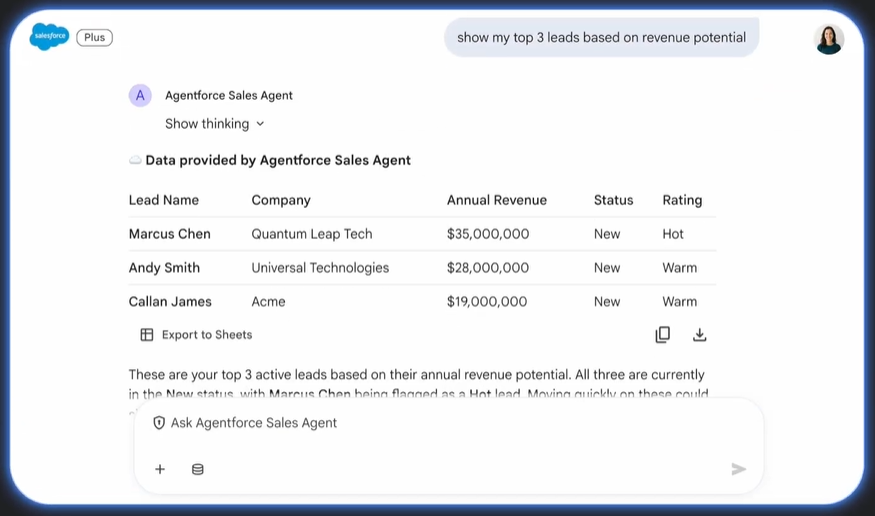Click company Quantum Leap Tech
The height and width of the screenshot is (516, 875).
point(311,234)
